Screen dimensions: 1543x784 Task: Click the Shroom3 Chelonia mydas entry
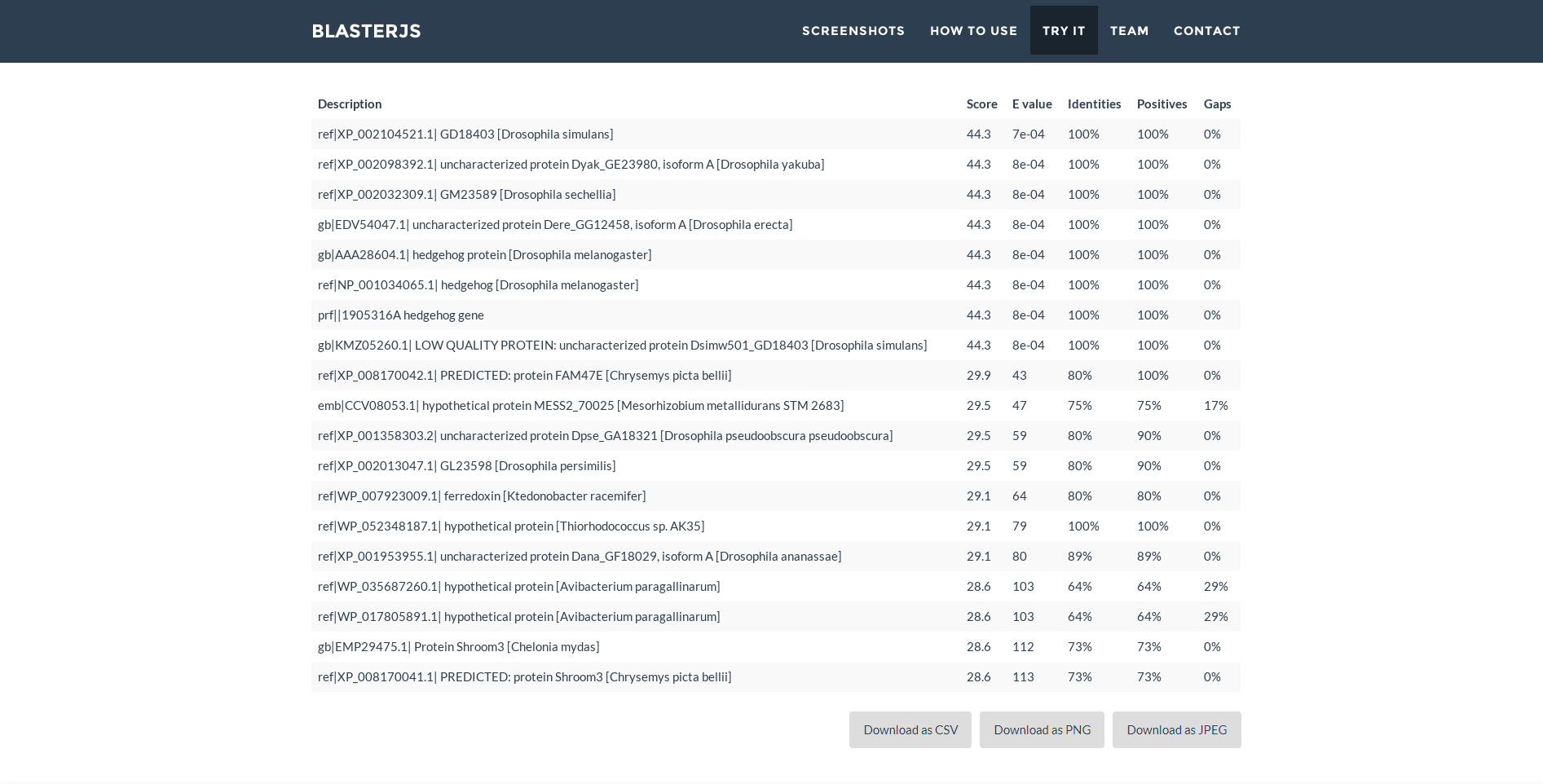tap(458, 647)
